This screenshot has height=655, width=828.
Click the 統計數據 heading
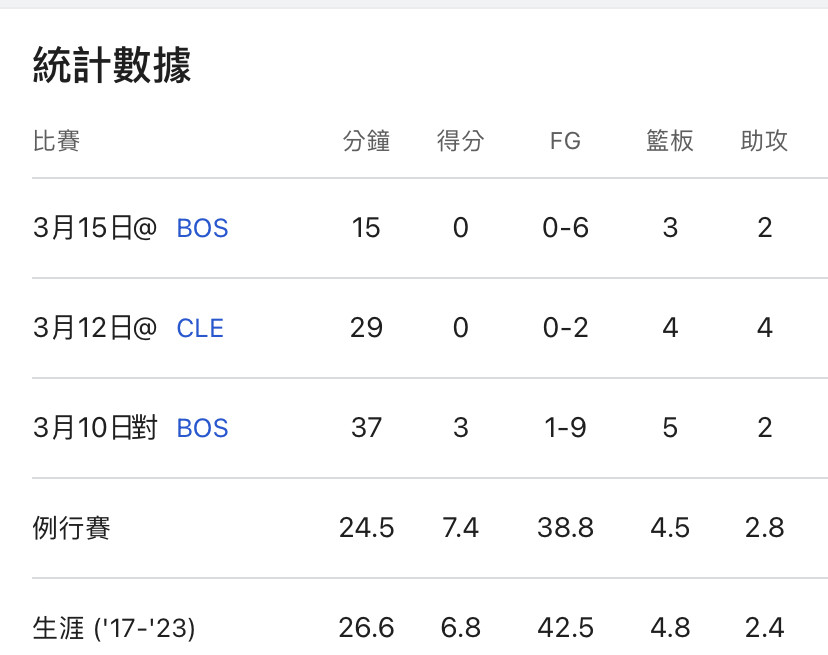(112, 64)
